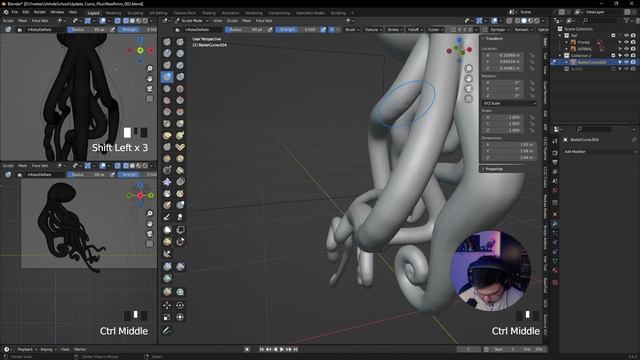Open XYZ Euler rotation mode dropdown
The image size is (640, 360).
(509, 103)
